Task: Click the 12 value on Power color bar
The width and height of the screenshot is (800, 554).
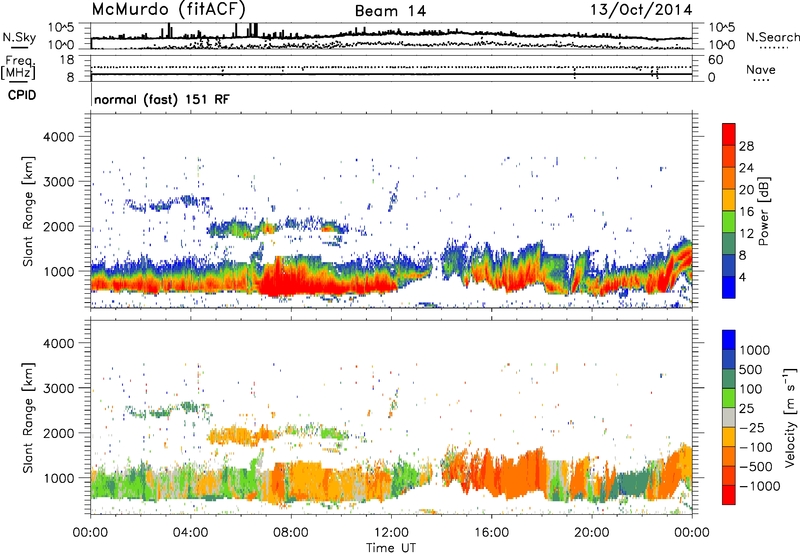Action: pyautogui.click(x=746, y=234)
